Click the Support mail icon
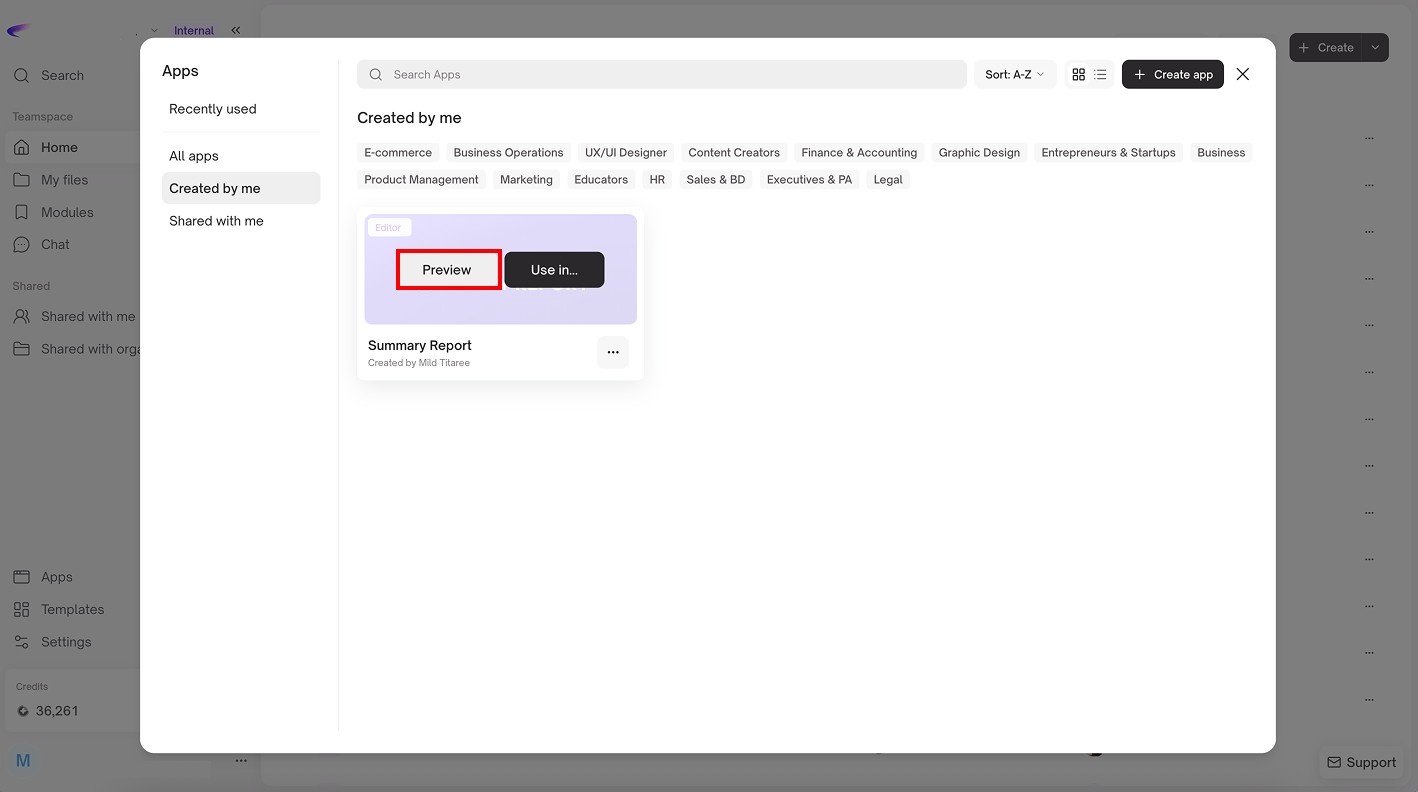Screen dimensions: 1418x792 point(1334,762)
